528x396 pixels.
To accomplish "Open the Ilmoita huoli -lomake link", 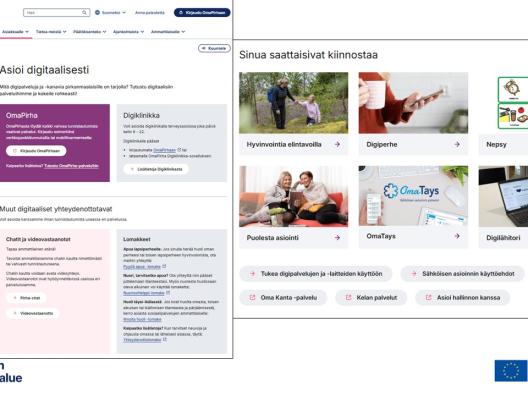I will 142,319.
